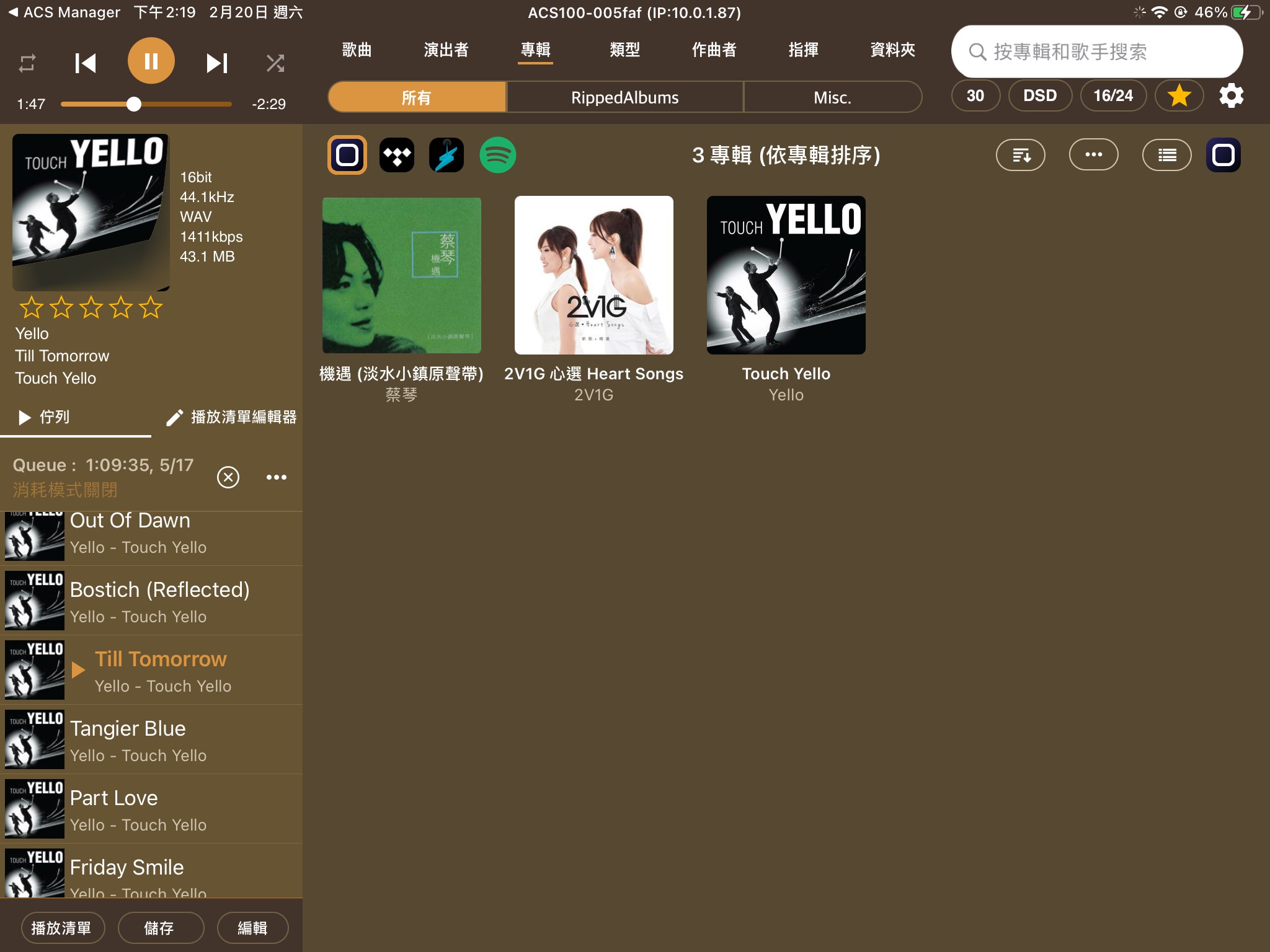Click the 蔡琴 artist name
This screenshot has width=1270, height=952.
pos(402,395)
